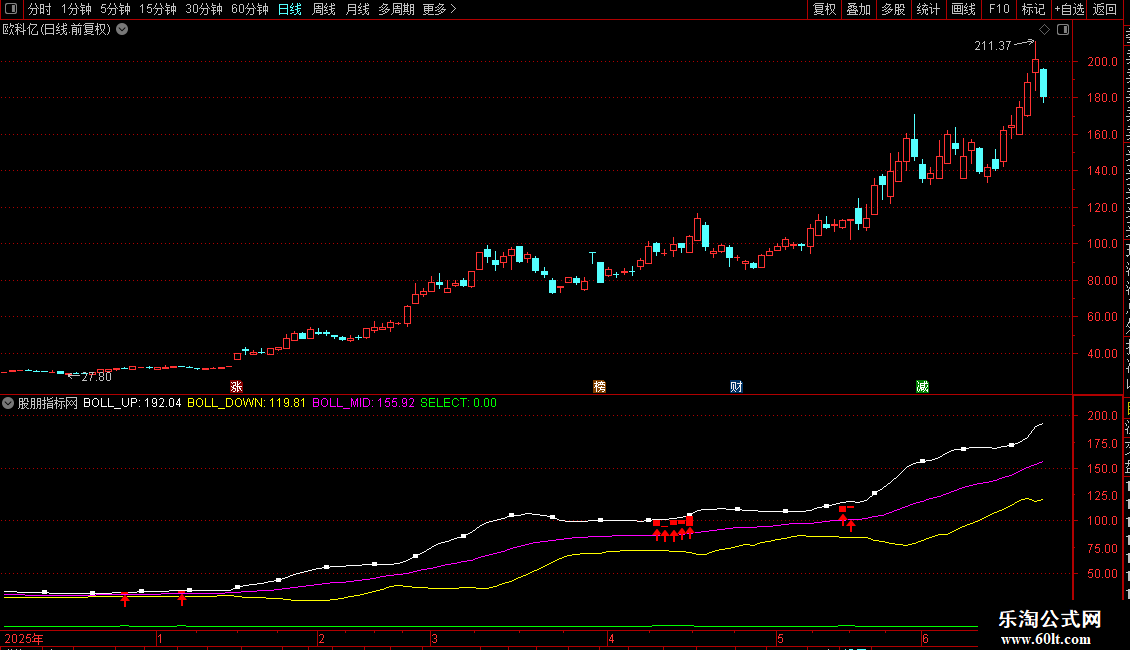
Task: Click the green 减 event marker
Action: [x=922, y=386]
